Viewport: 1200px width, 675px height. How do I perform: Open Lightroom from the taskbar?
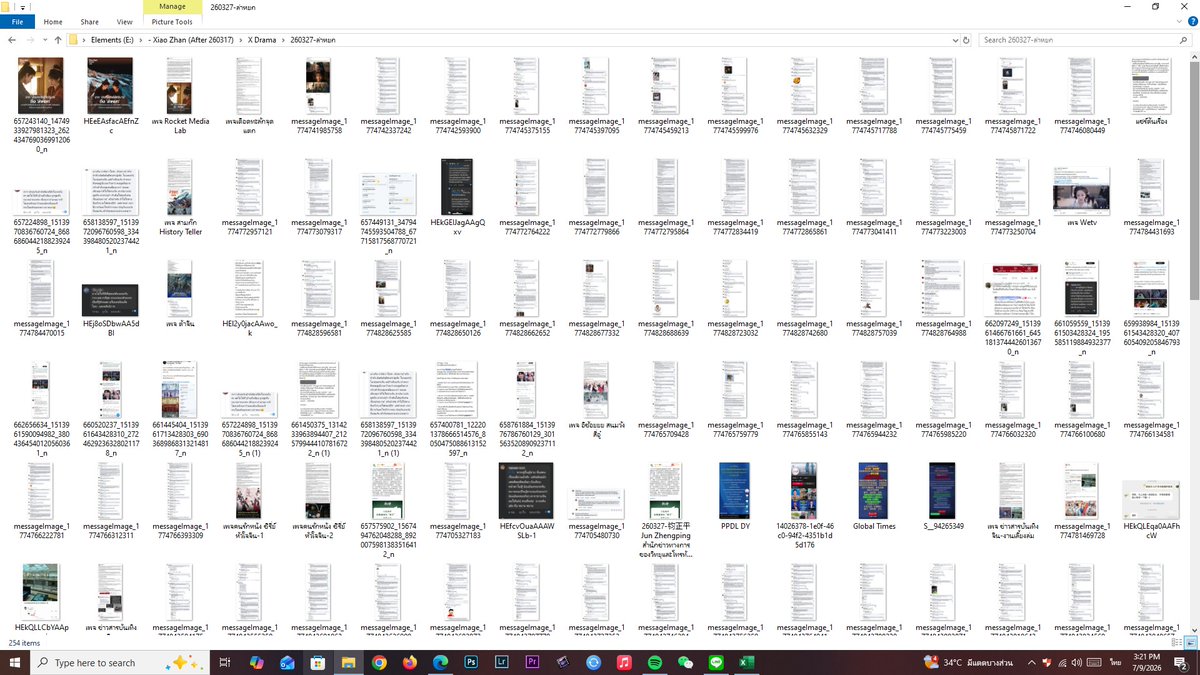tap(502, 662)
